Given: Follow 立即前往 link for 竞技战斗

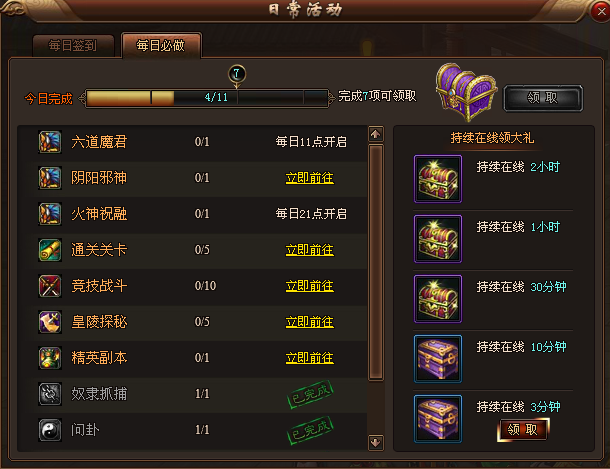Looking at the screenshot, I should [x=310, y=286].
